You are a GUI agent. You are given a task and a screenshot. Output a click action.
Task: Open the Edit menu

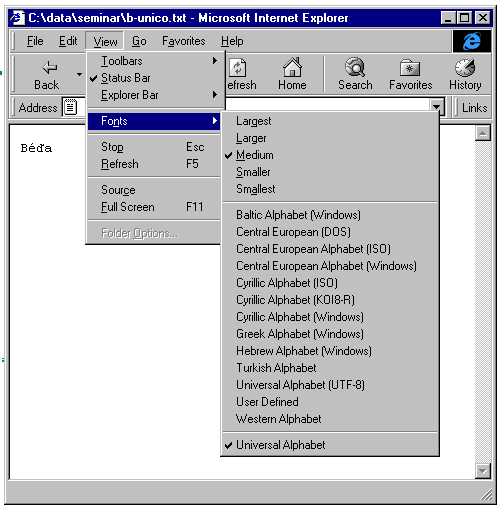point(68,41)
